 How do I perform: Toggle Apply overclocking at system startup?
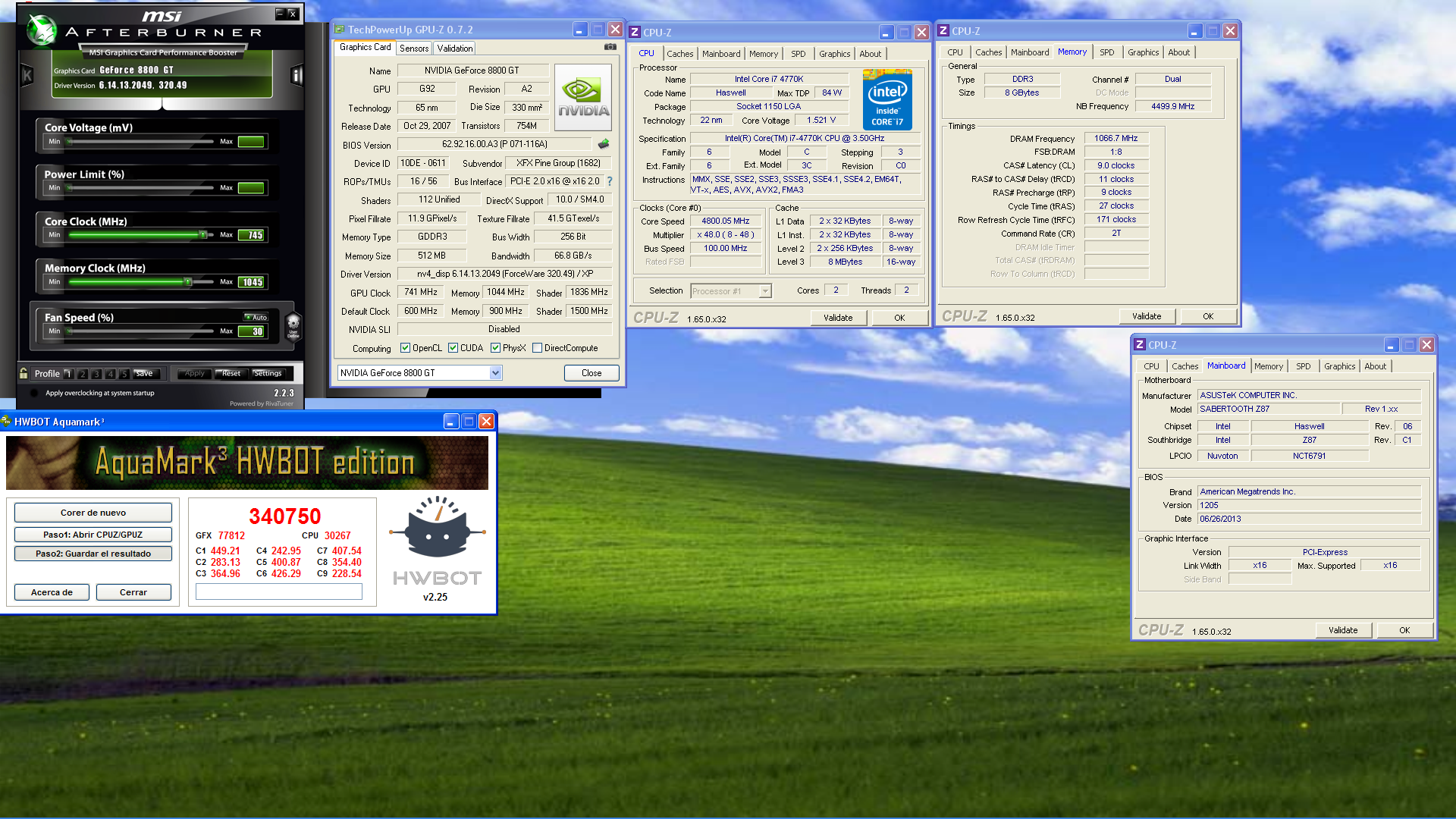tap(34, 393)
